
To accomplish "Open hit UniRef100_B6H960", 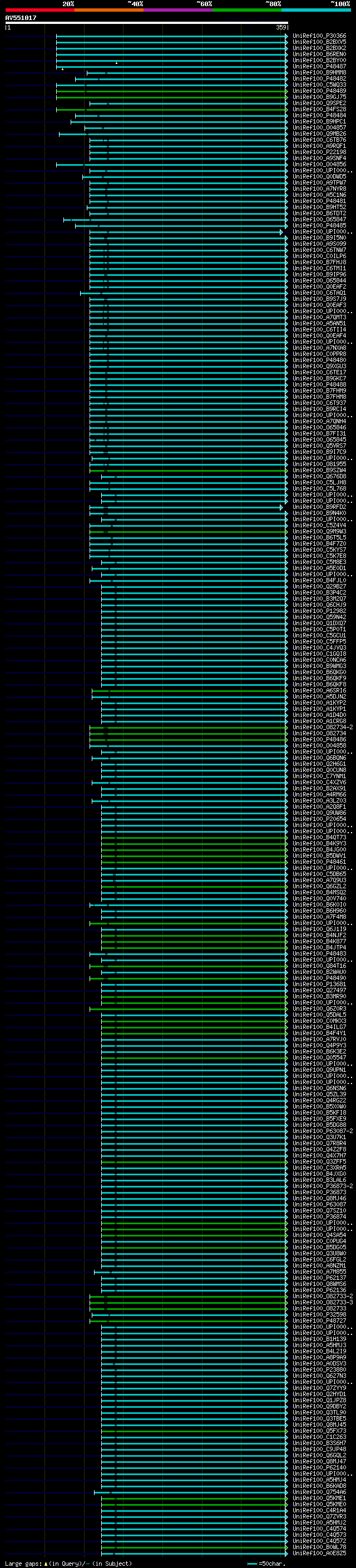I will [x=319, y=911].
